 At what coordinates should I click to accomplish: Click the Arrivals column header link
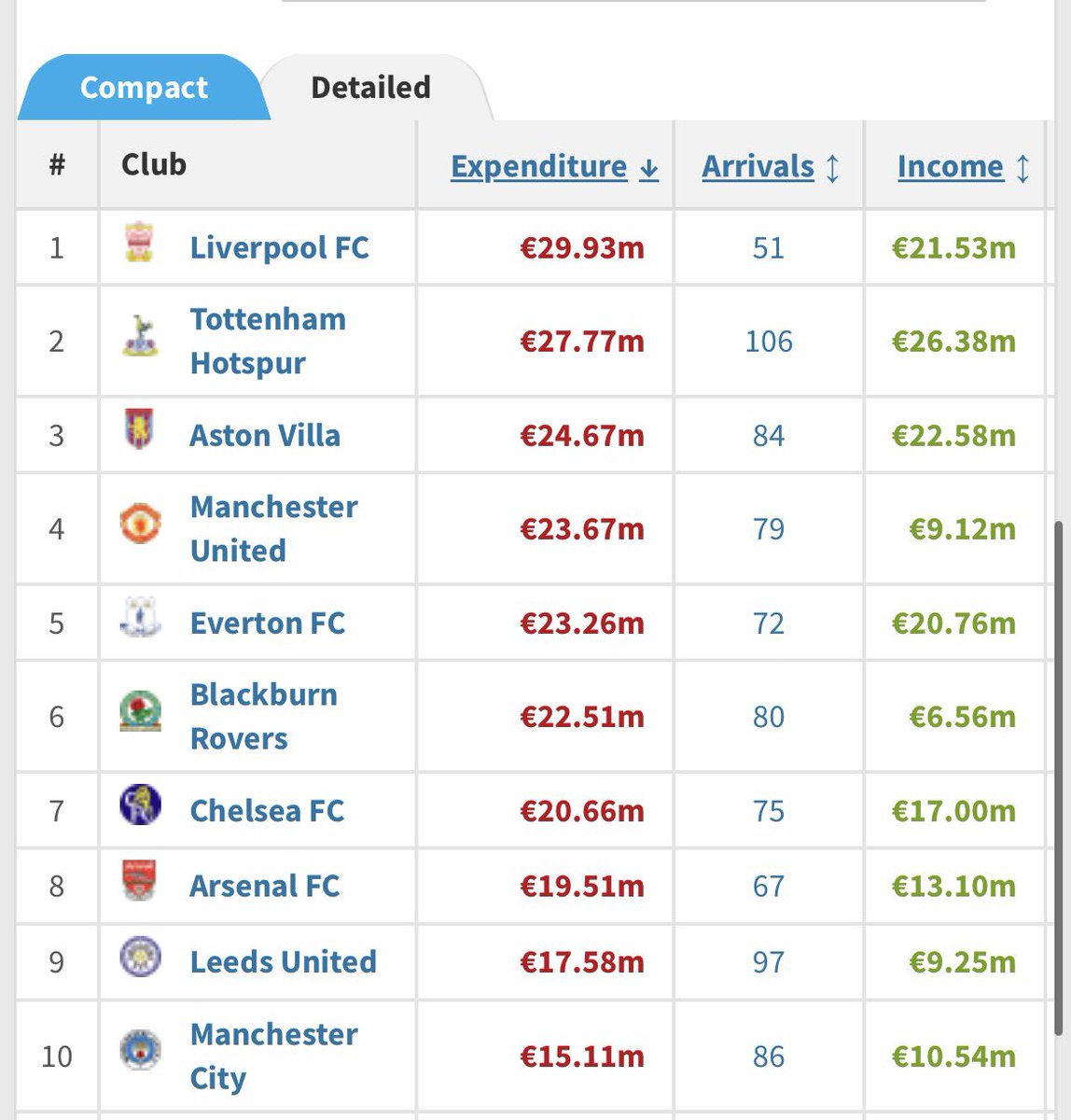click(758, 166)
